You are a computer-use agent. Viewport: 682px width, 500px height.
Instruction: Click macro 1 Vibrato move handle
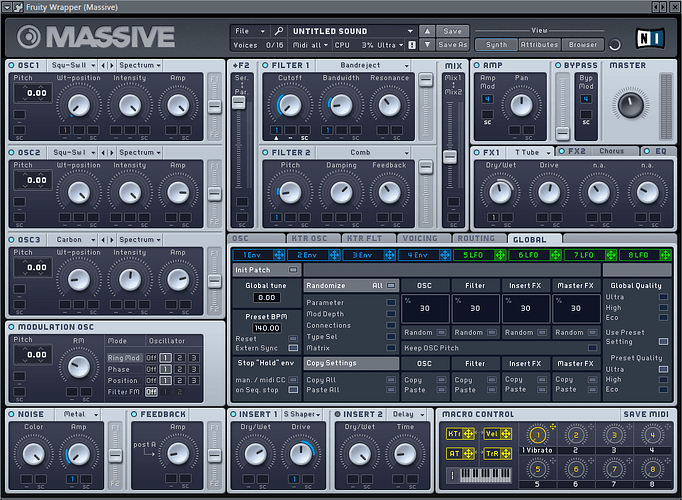pos(553,427)
